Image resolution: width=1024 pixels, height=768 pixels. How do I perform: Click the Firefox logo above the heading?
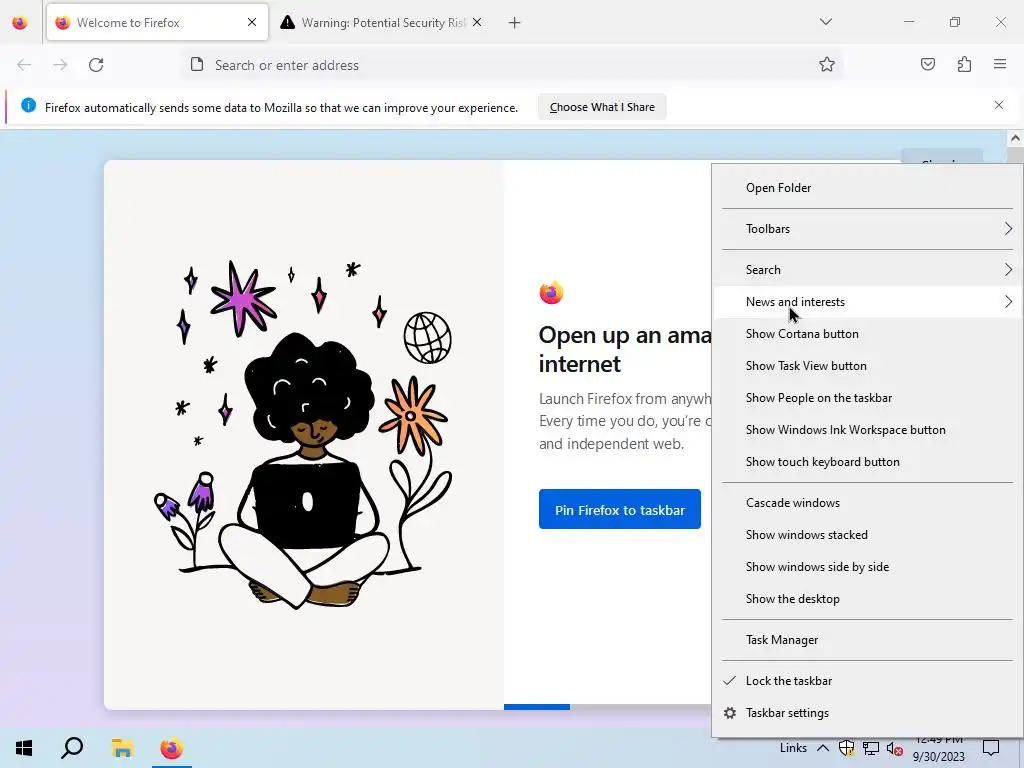[551, 292]
